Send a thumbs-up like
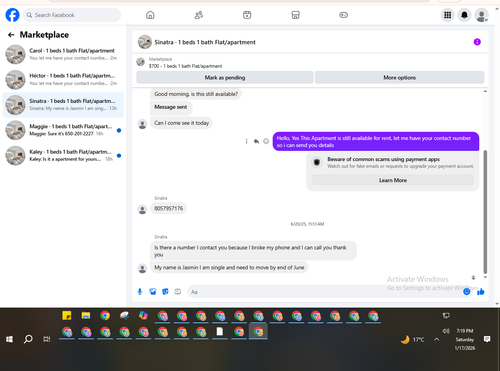This screenshot has height=371, width=500. click(480, 292)
